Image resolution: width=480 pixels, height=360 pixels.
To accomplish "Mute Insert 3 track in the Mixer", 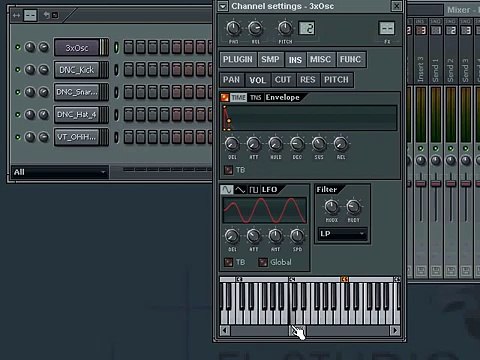I will point(421,148).
